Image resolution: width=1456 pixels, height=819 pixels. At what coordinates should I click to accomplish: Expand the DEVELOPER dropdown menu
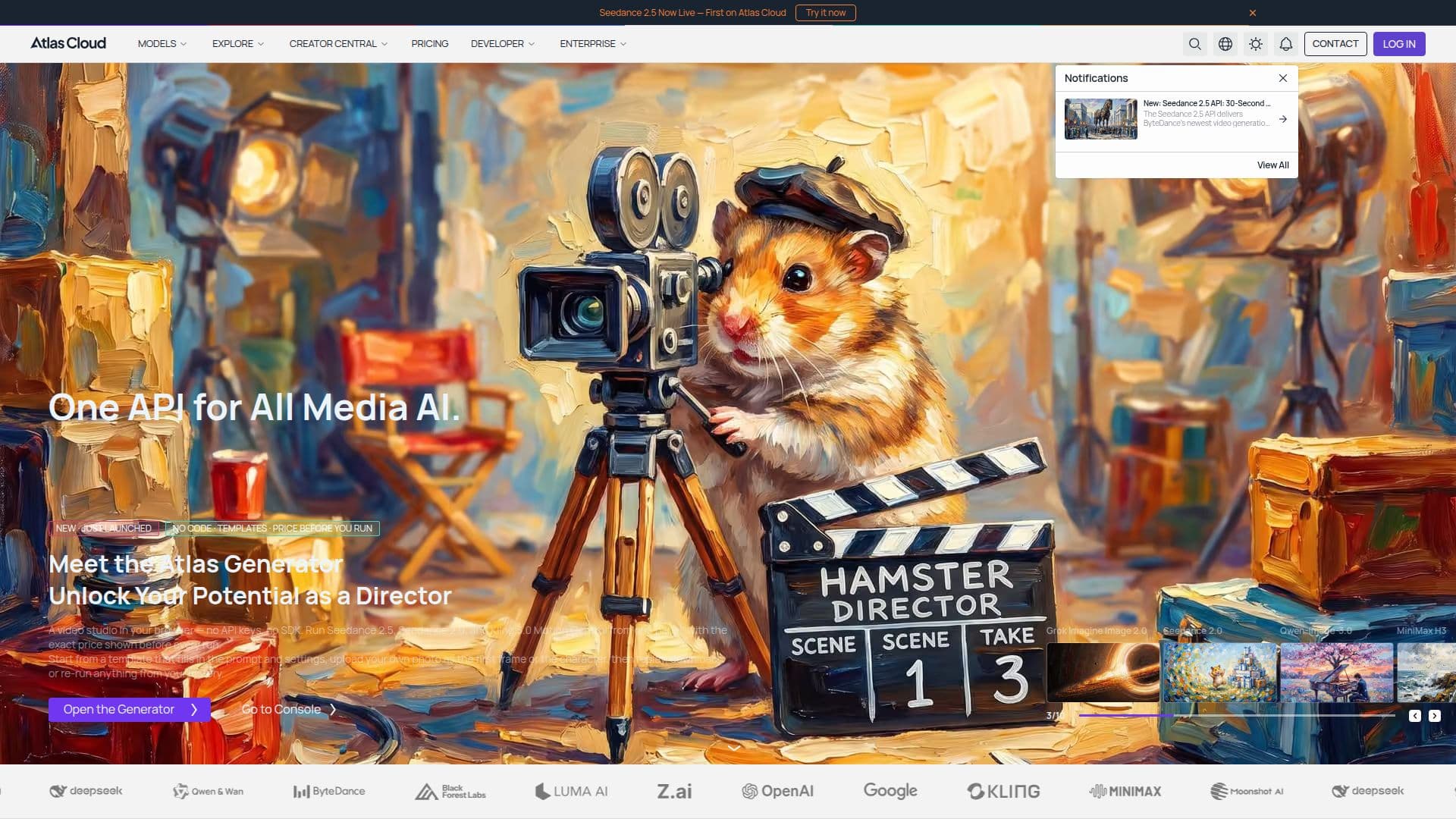pyautogui.click(x=503, y=44)
